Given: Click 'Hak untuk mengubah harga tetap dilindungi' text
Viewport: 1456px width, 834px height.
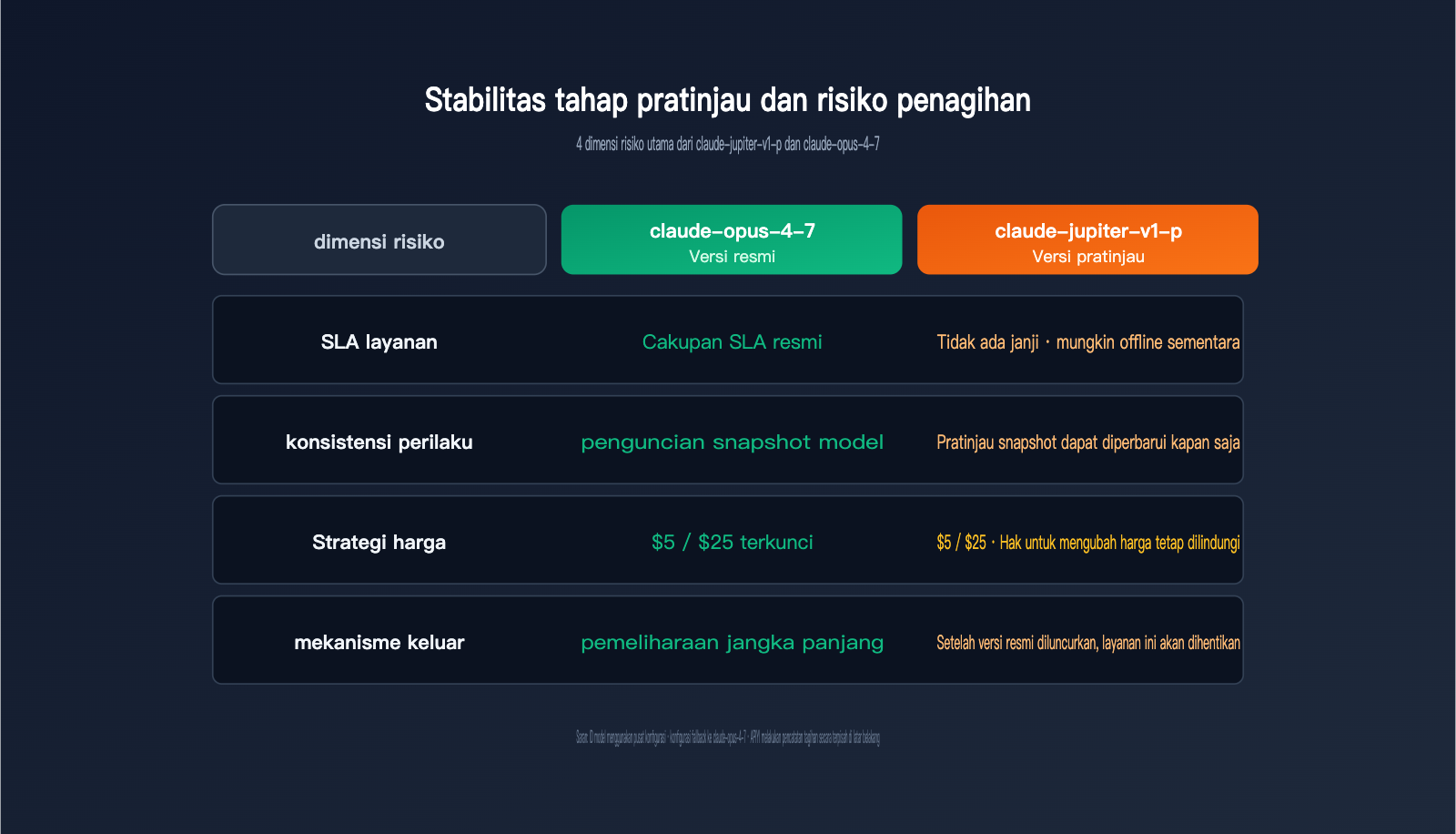Looking at the screenshot, I should coord(1119,543).
